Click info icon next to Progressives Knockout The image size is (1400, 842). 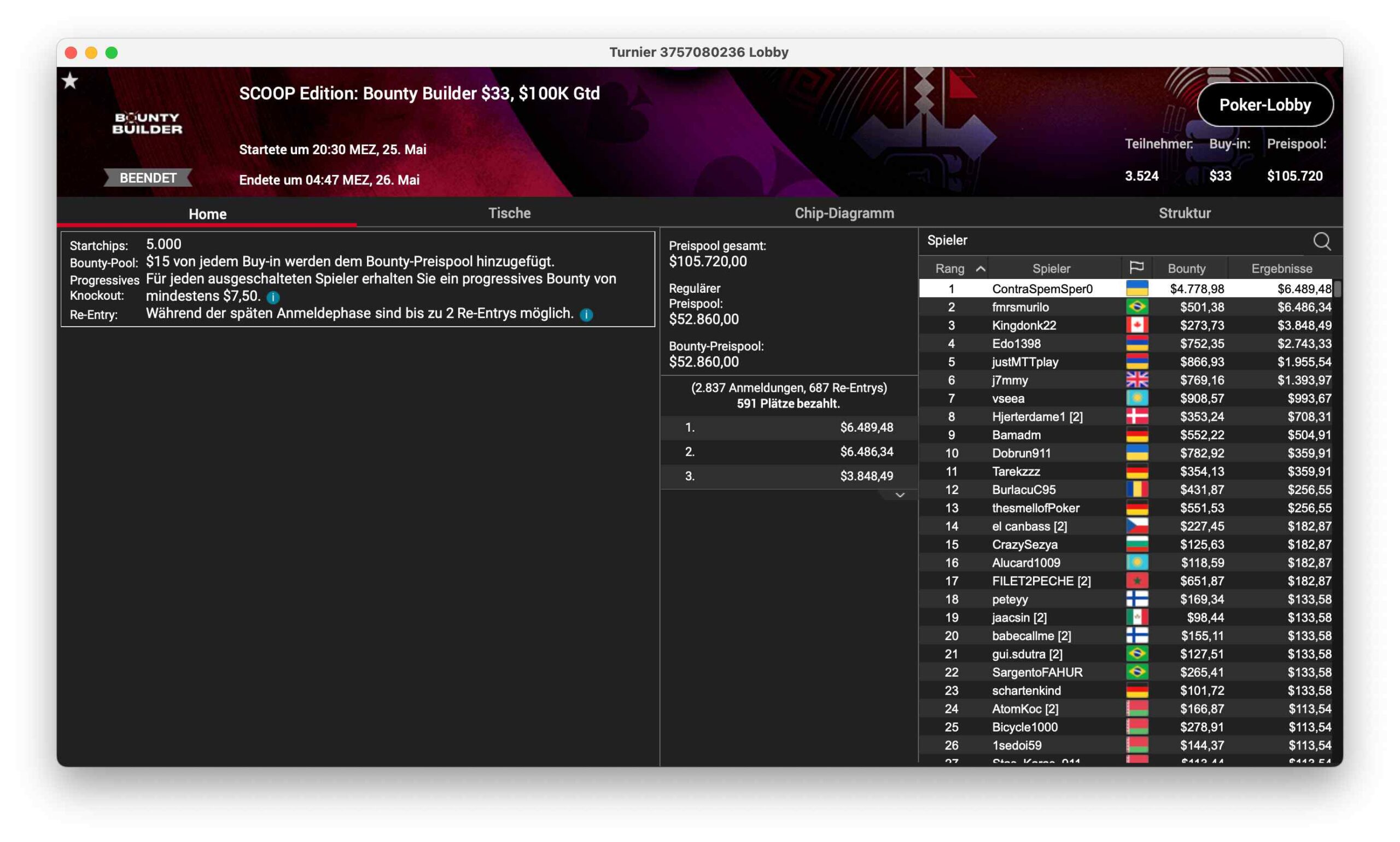(273, 297)
